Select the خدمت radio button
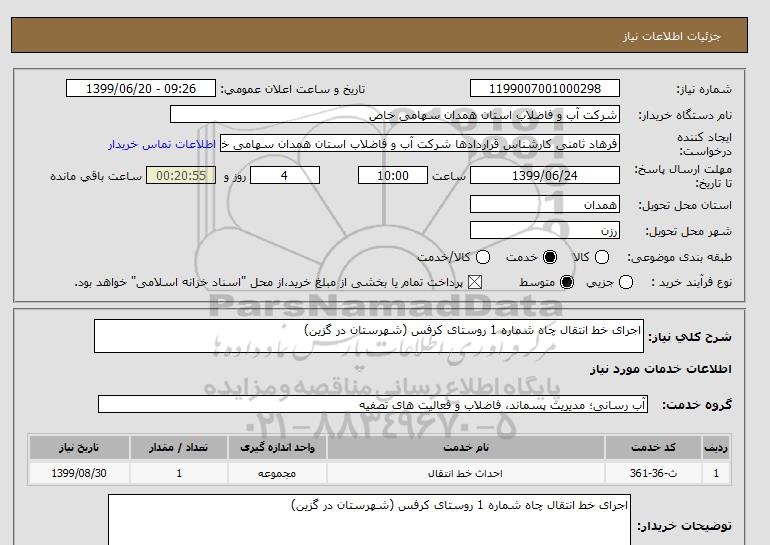The image size is (770, 545). coord(550,257)
